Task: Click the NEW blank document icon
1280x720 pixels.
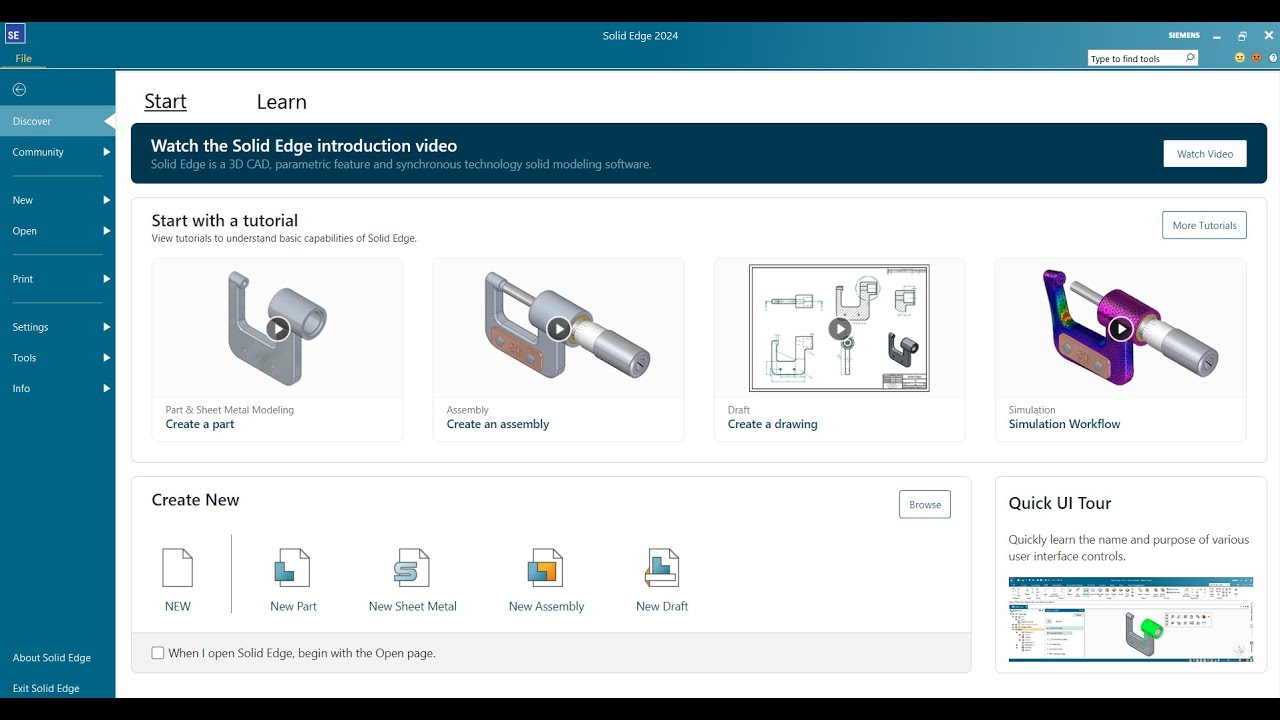Action: coord(178,568)
